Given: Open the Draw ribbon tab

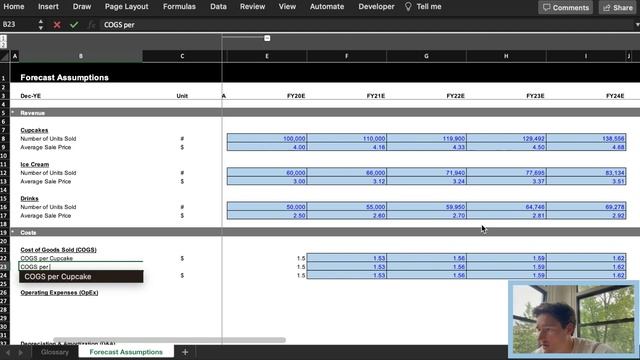Looking at the screenshot, I should [x=82, y=7].
